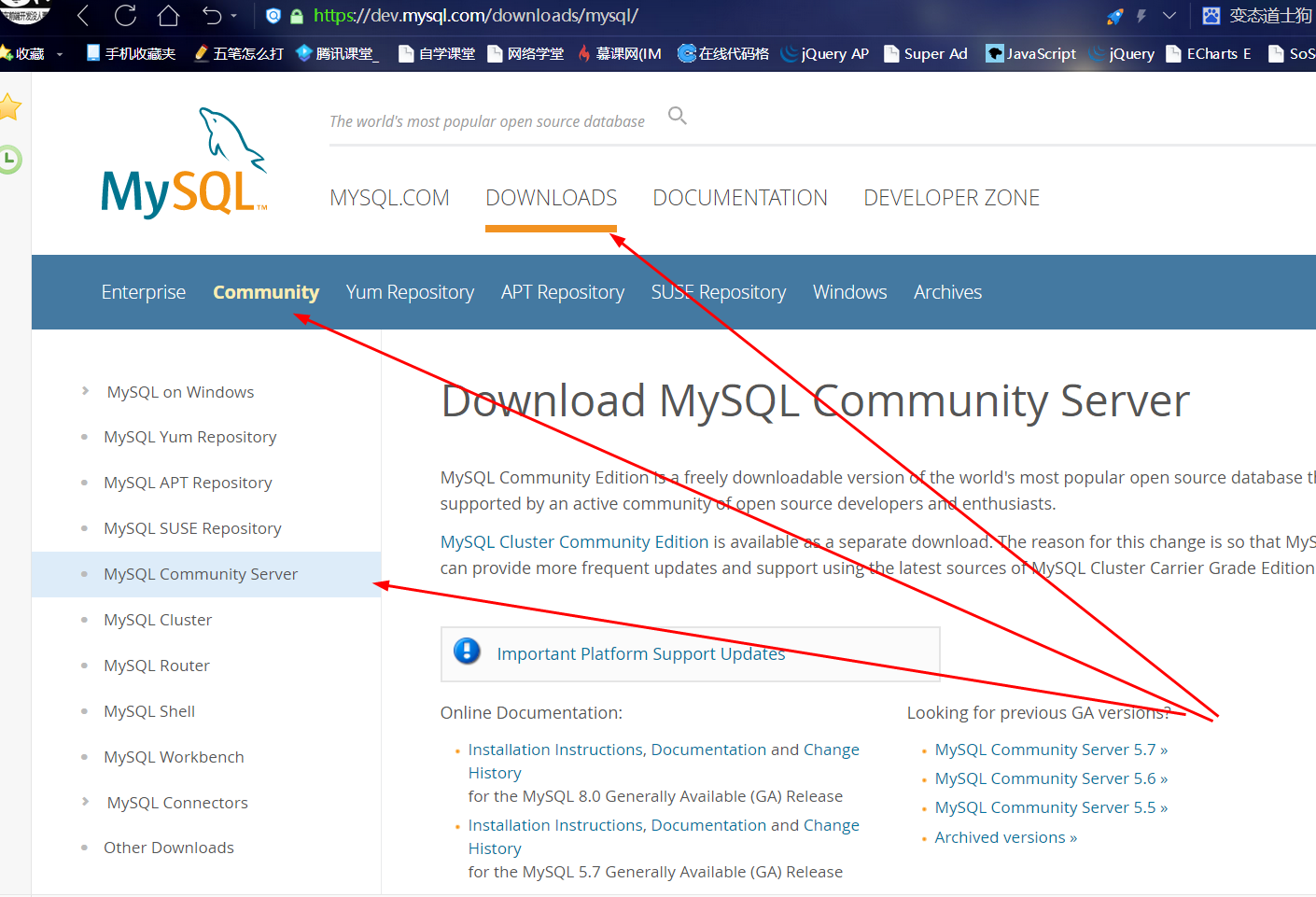Viewport: 1316px width, 897px height.
Task: Open MySQL SUSE Repository in sidebar
Action: [x=192, y=528]
